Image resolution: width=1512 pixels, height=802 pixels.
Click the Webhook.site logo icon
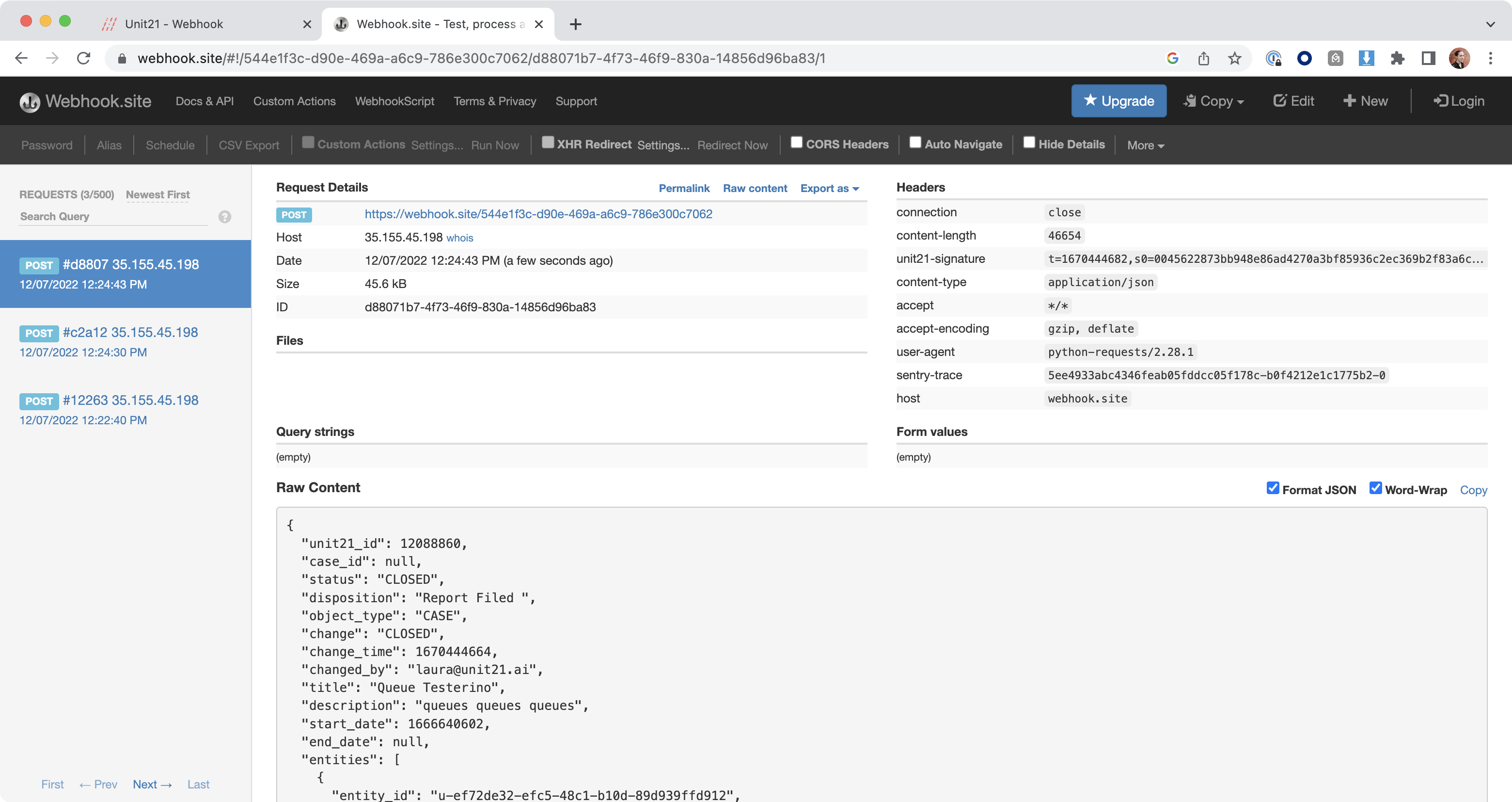[x=30, y=101]
